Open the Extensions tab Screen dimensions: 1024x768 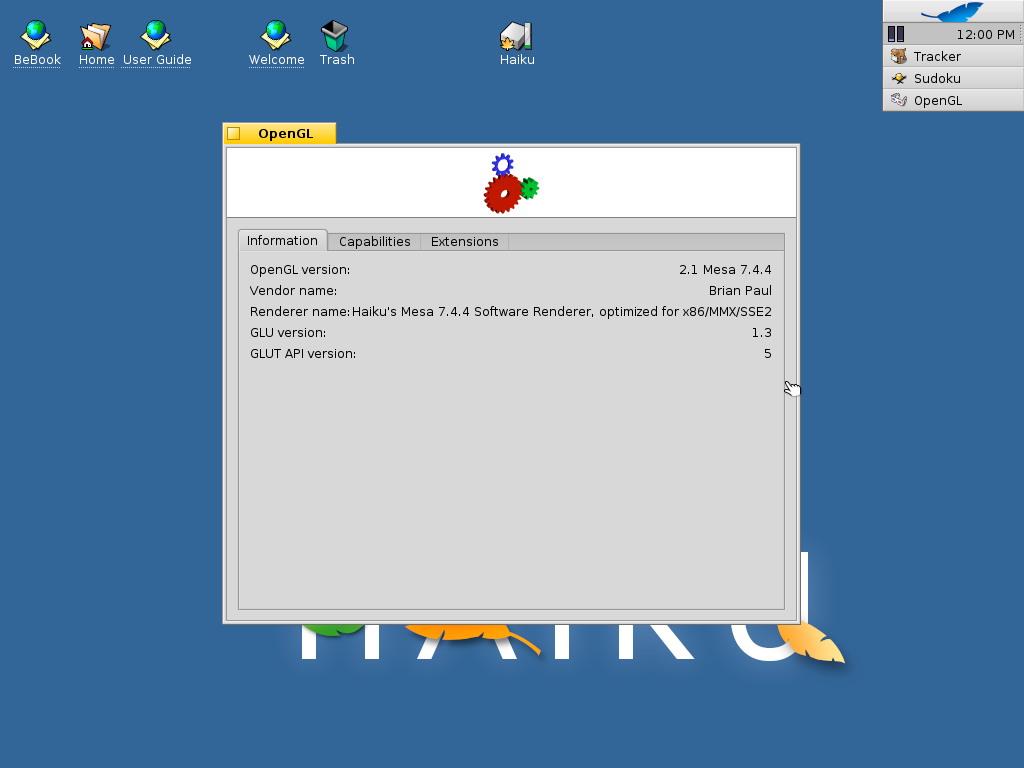pyautogui.click(x=464, y=242)
